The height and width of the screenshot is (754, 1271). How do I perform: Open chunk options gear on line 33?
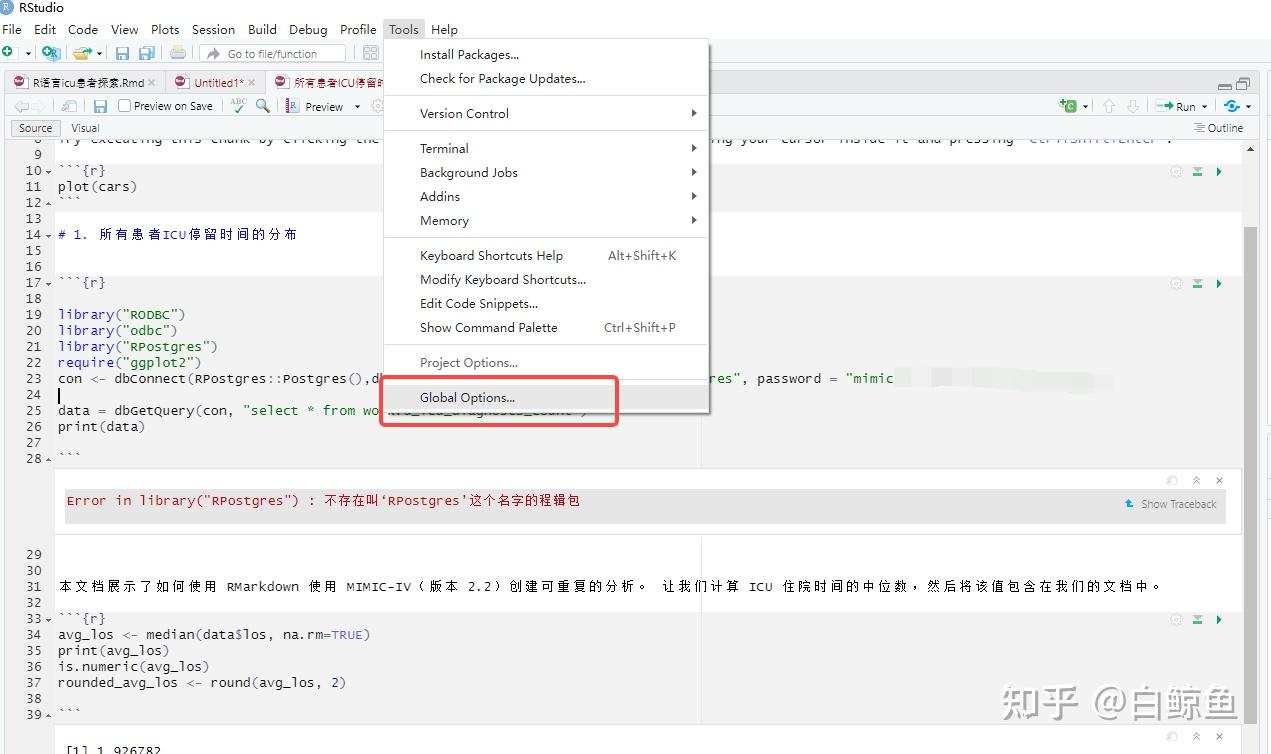pos(1176,620)
